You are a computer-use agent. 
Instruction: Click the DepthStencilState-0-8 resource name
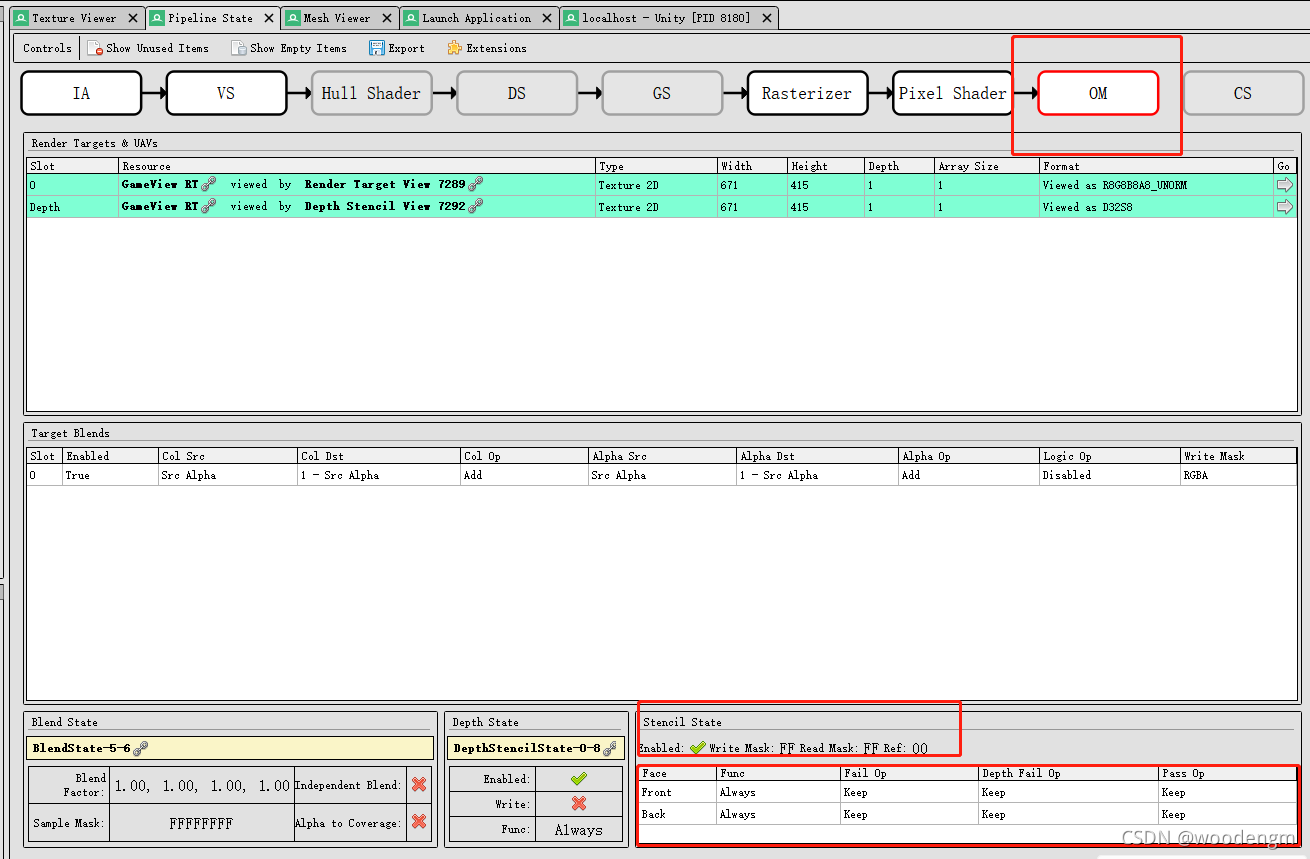coord(527,748)
